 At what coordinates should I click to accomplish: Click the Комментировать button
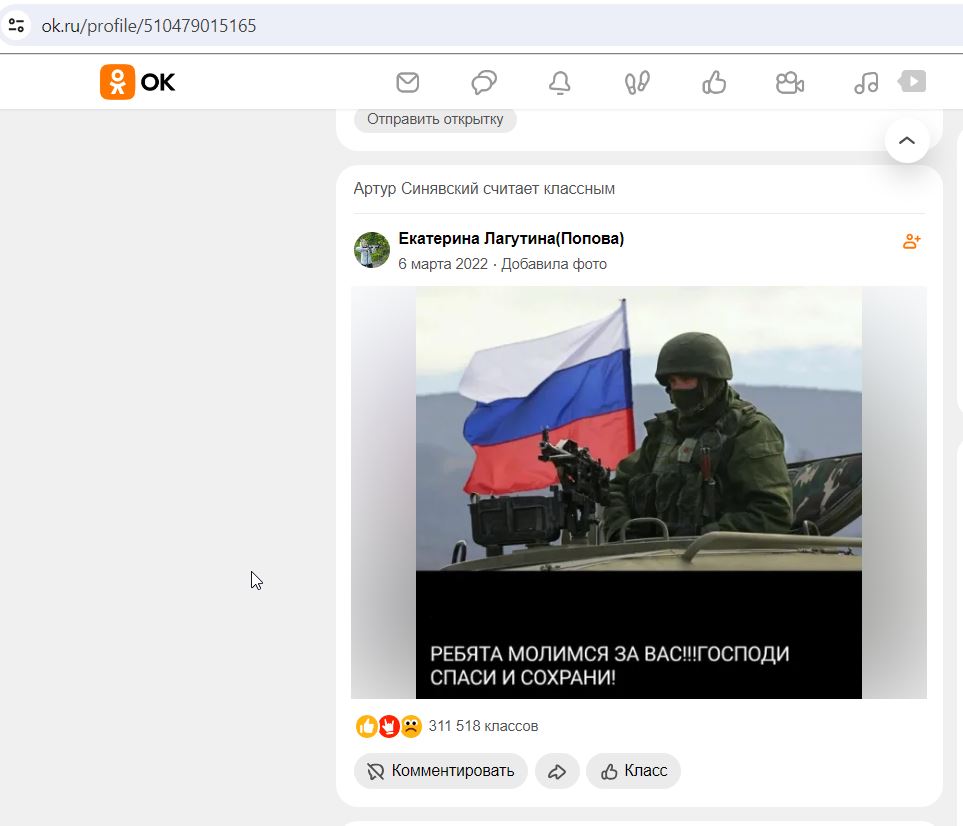click(x=440, y=771)
